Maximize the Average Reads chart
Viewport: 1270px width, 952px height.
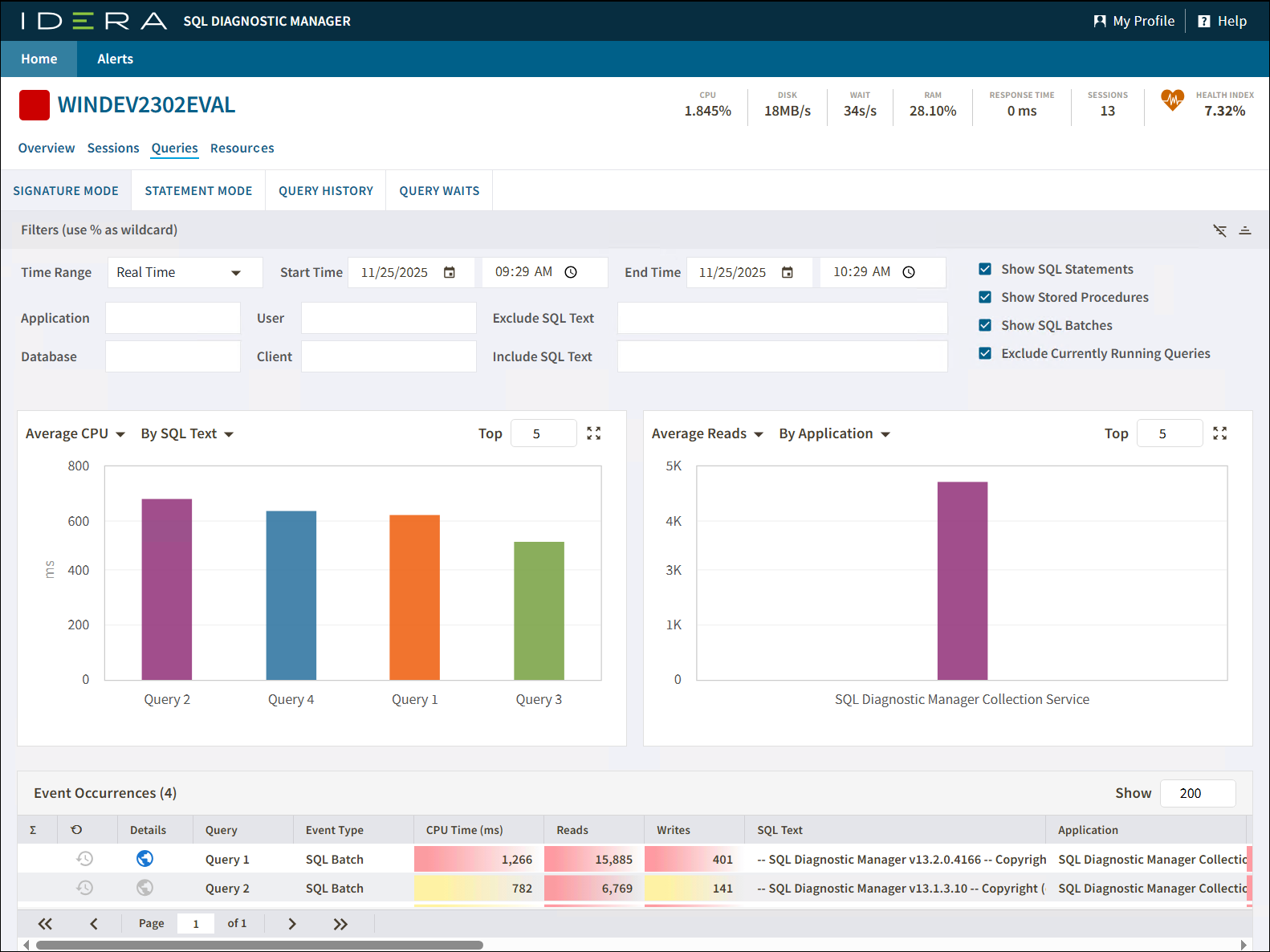coord(1219,433)
